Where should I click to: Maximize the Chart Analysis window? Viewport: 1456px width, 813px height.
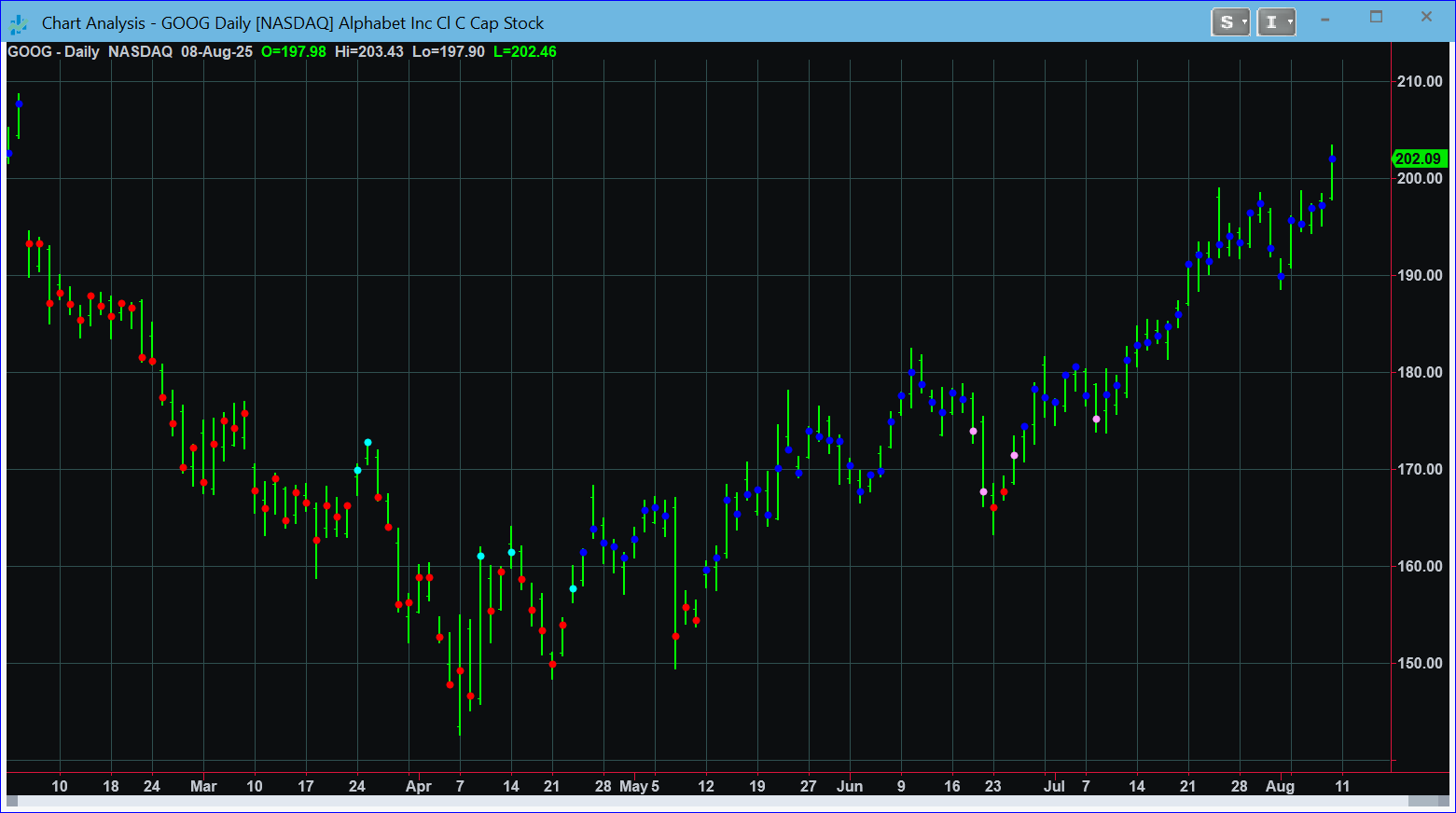pos(1376,18)
